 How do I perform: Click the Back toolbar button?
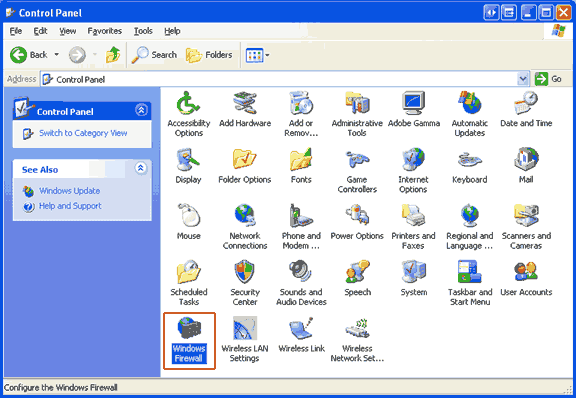[x=29, y=55]
